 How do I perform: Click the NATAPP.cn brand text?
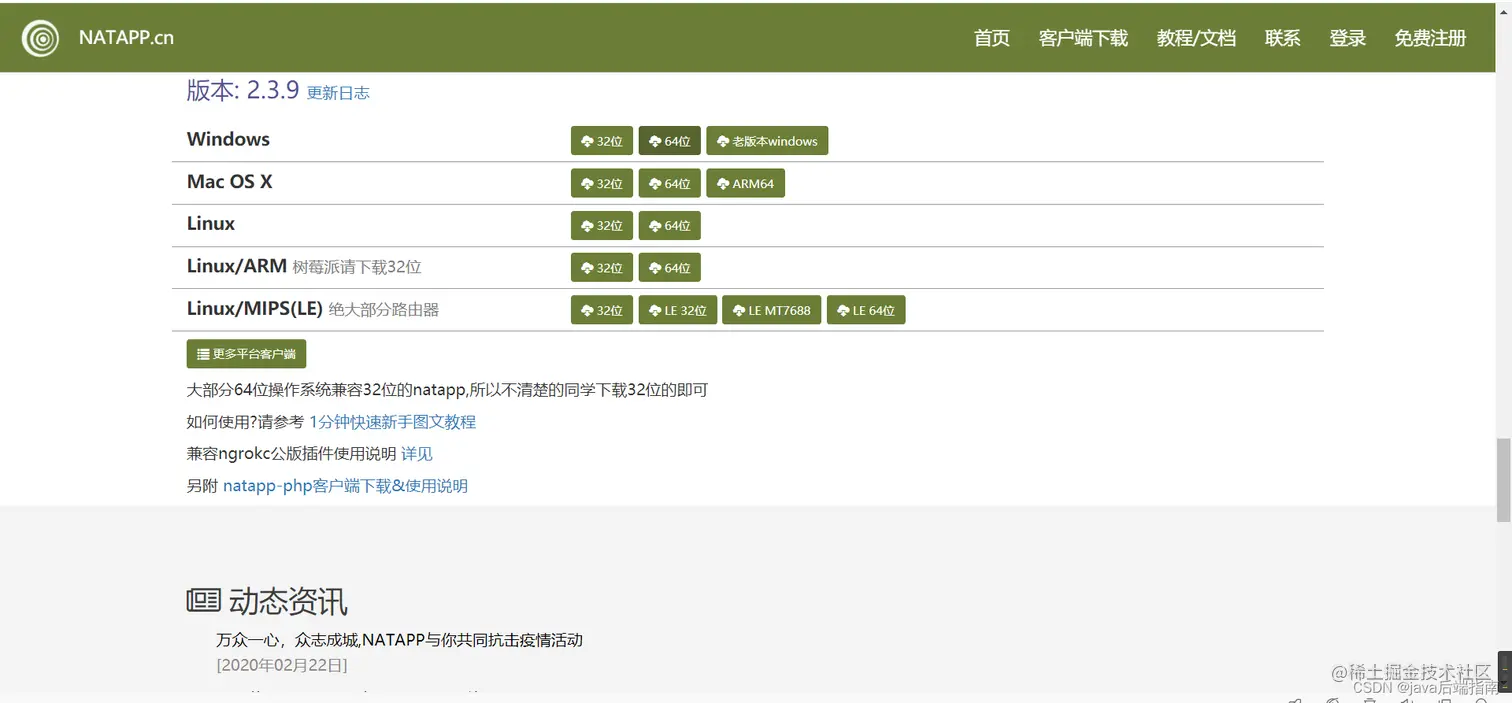pyautogui.click(x=126, y=38)
